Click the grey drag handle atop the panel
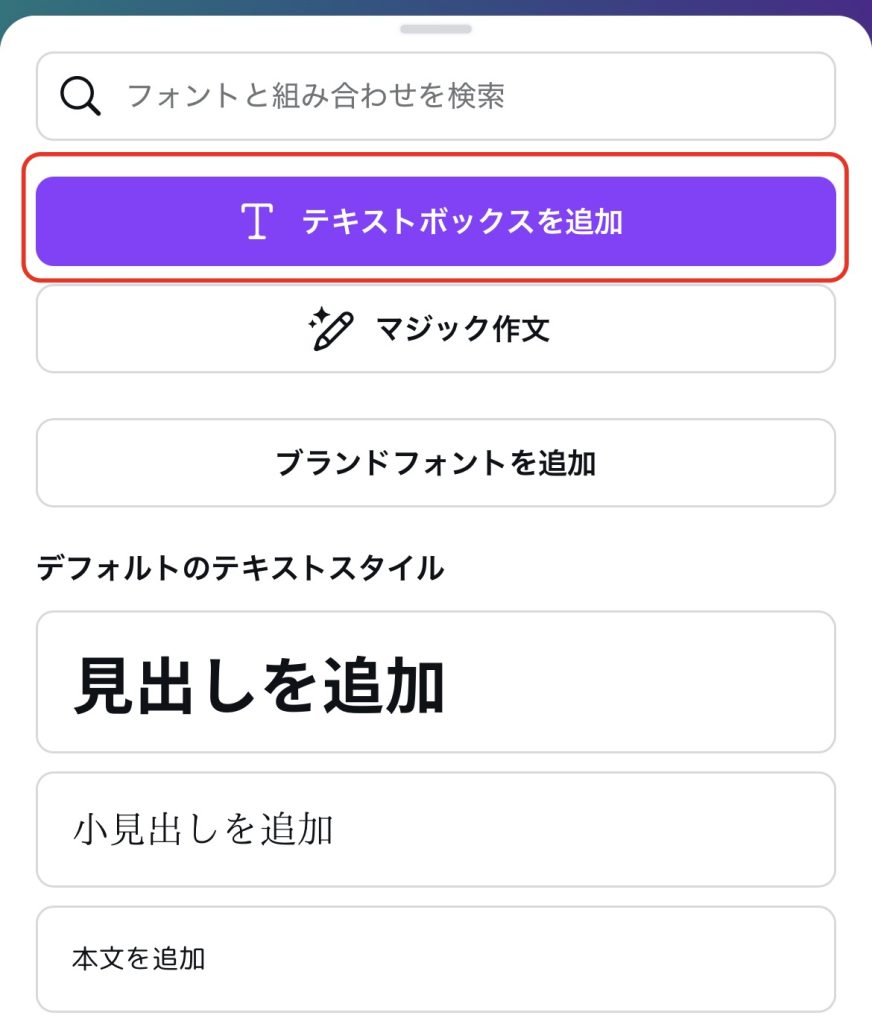872x1024 pixels. (x=436, y=29)
